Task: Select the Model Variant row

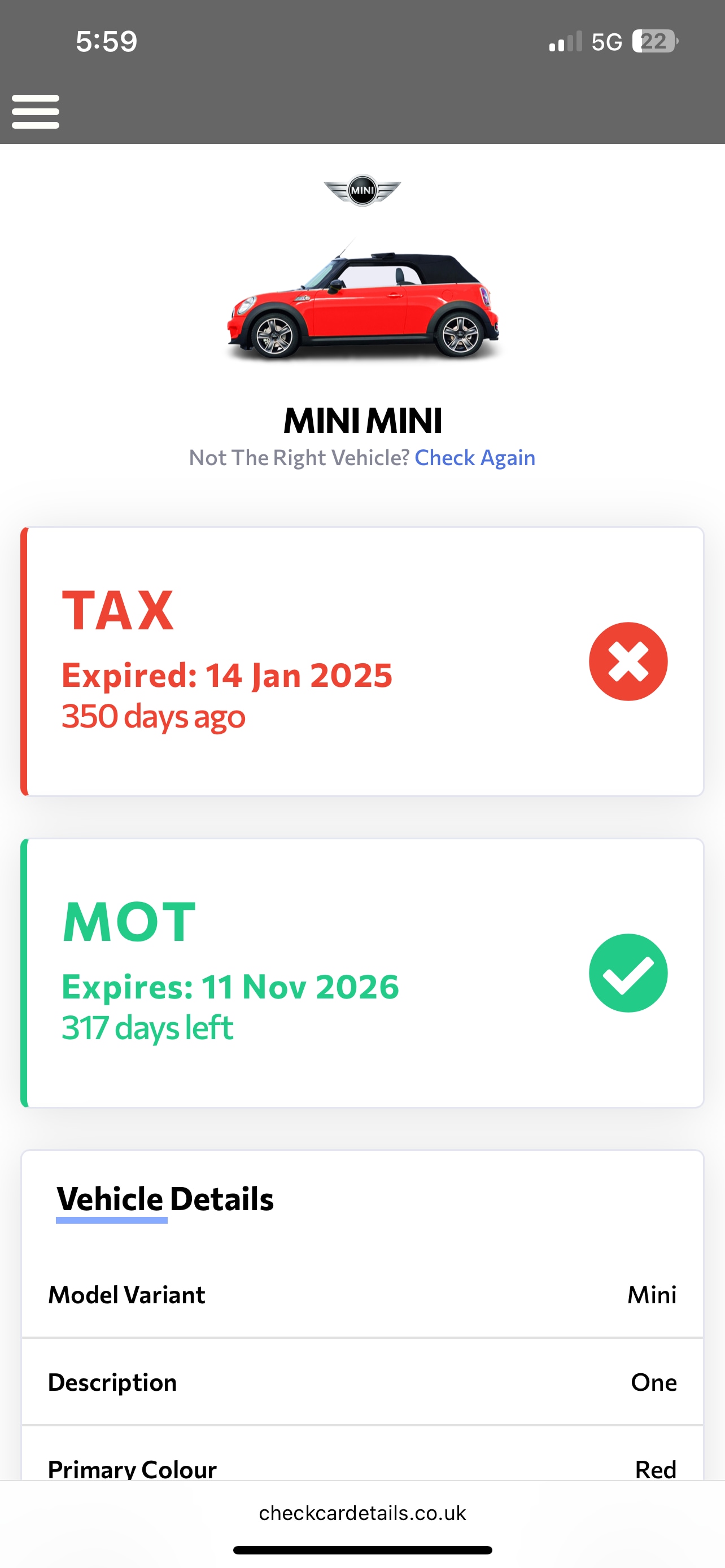Action: tap(362, 1295)
